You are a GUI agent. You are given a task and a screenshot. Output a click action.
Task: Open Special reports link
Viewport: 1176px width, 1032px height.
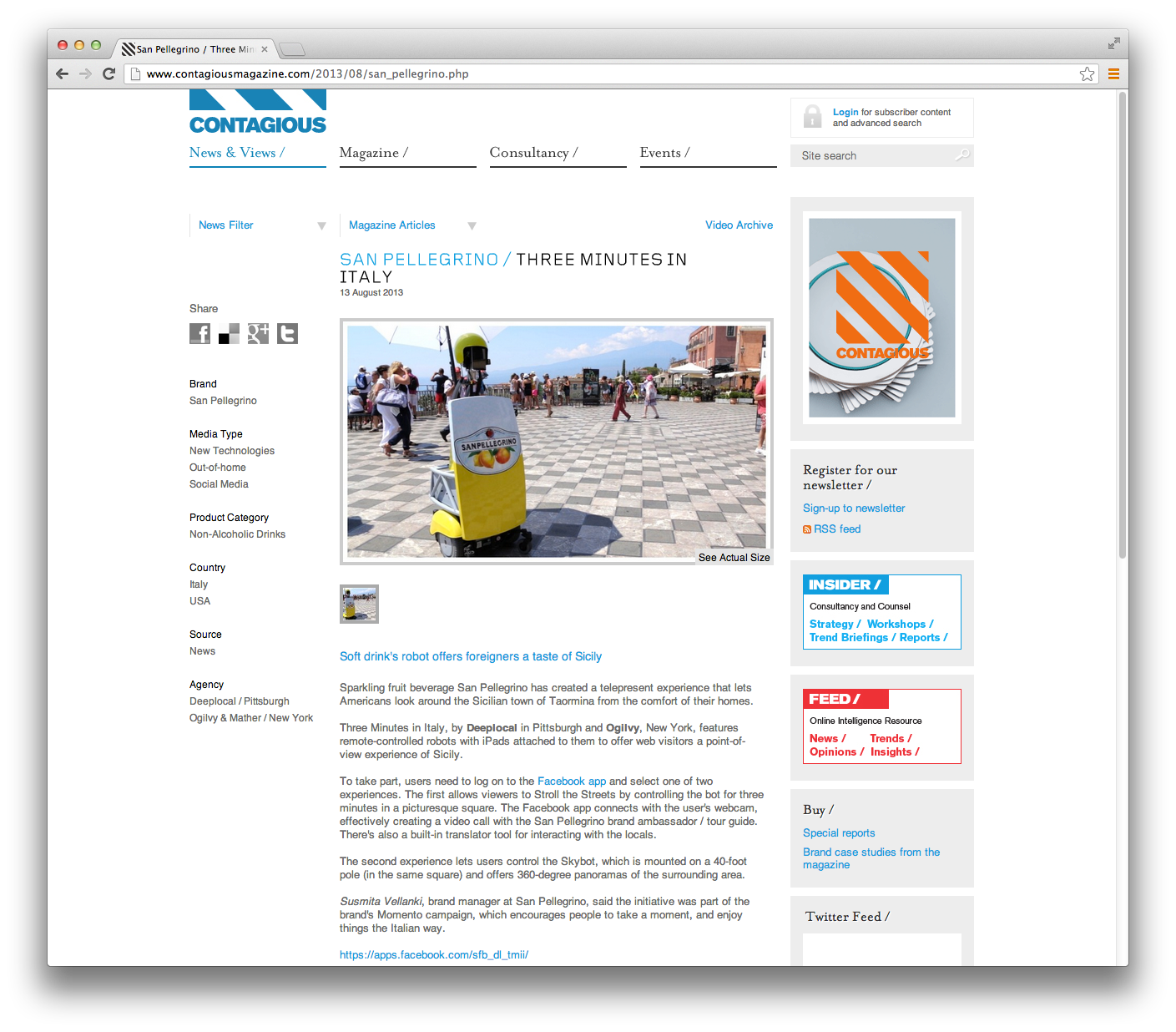pyautogui.click(x=839, y=833)
